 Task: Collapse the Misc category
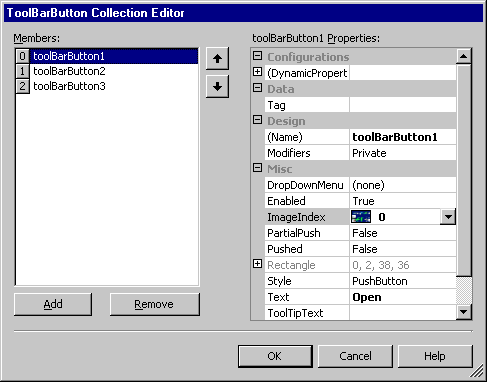pos(257,168)
